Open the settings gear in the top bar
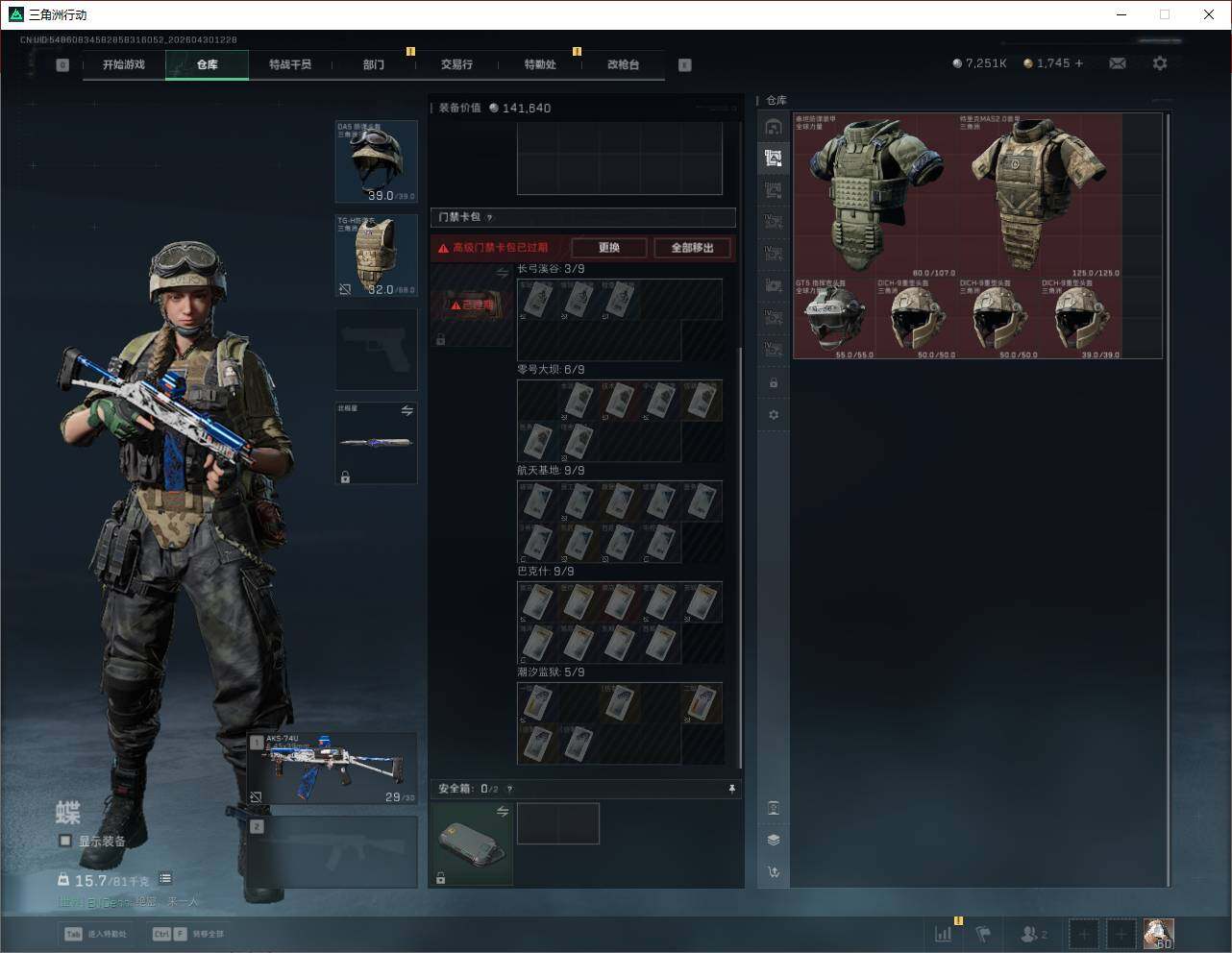Viewport: 1232px width, 953px height. tap(1160, 63)
